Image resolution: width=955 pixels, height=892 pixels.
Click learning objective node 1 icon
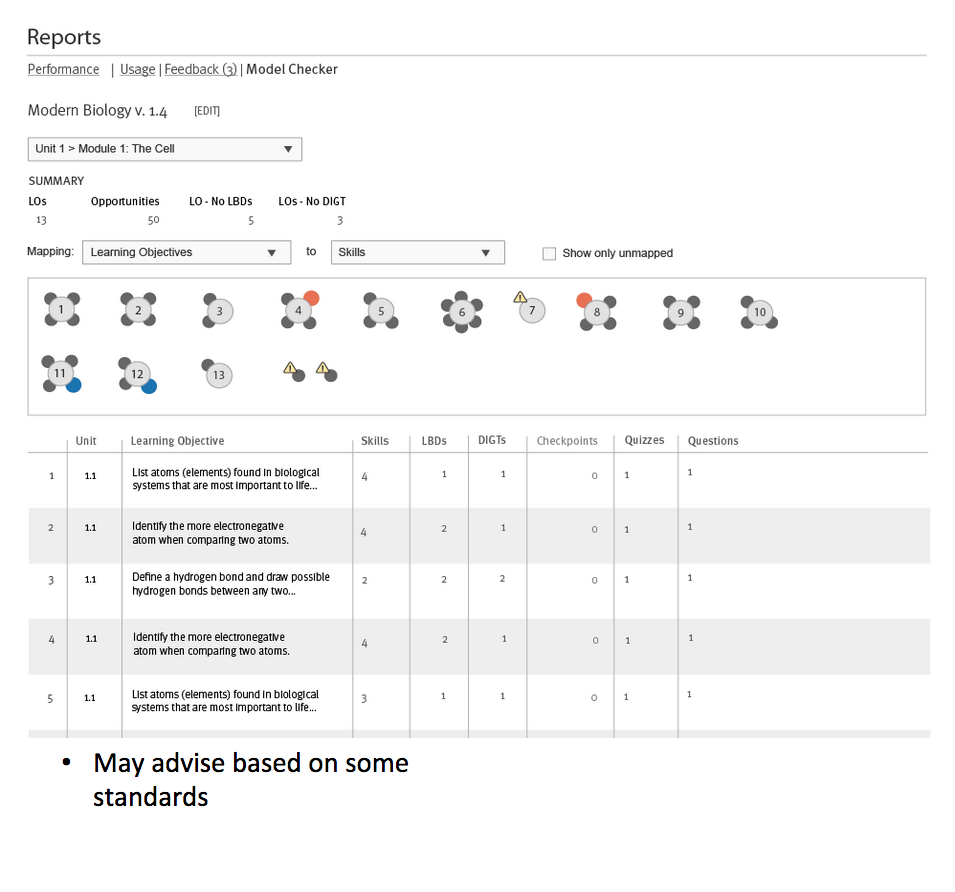[62, 310]
